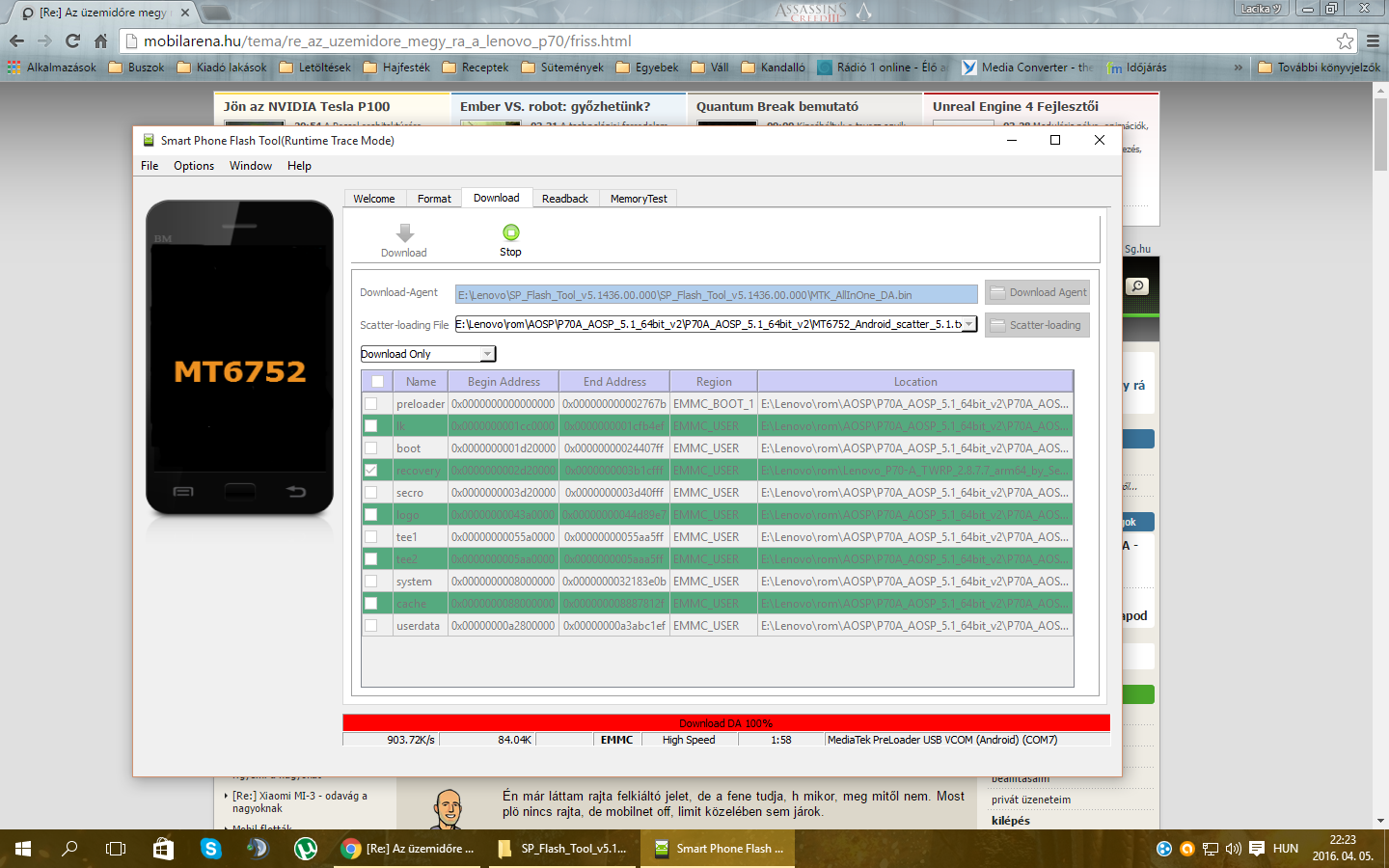Open the notification center tray icon
1389x868 pixels.
click(1257, 849)
